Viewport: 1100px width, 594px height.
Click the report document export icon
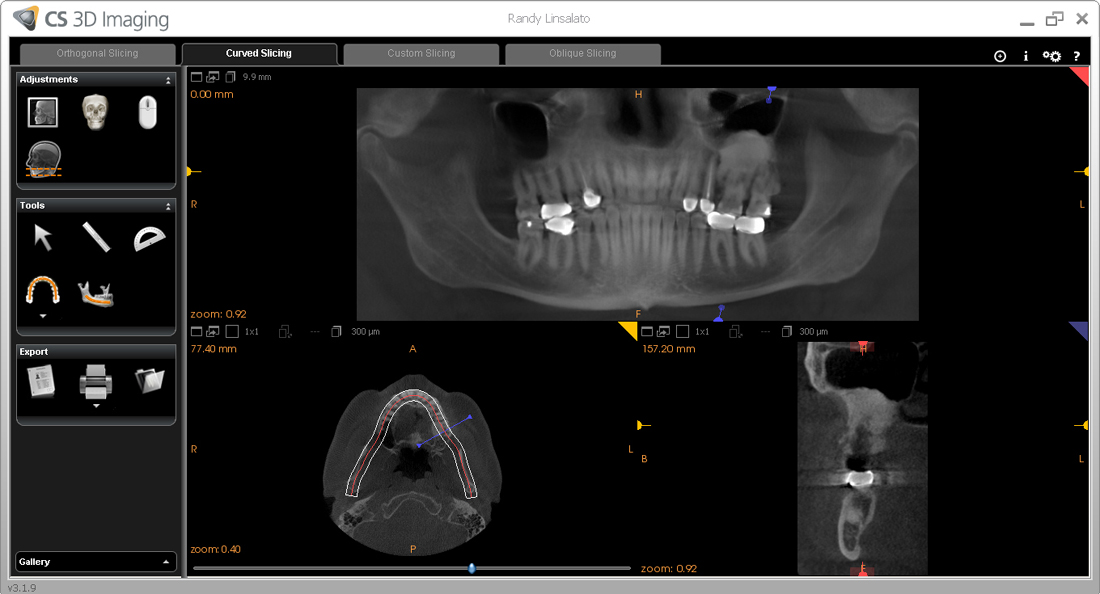tap(42, 380)
